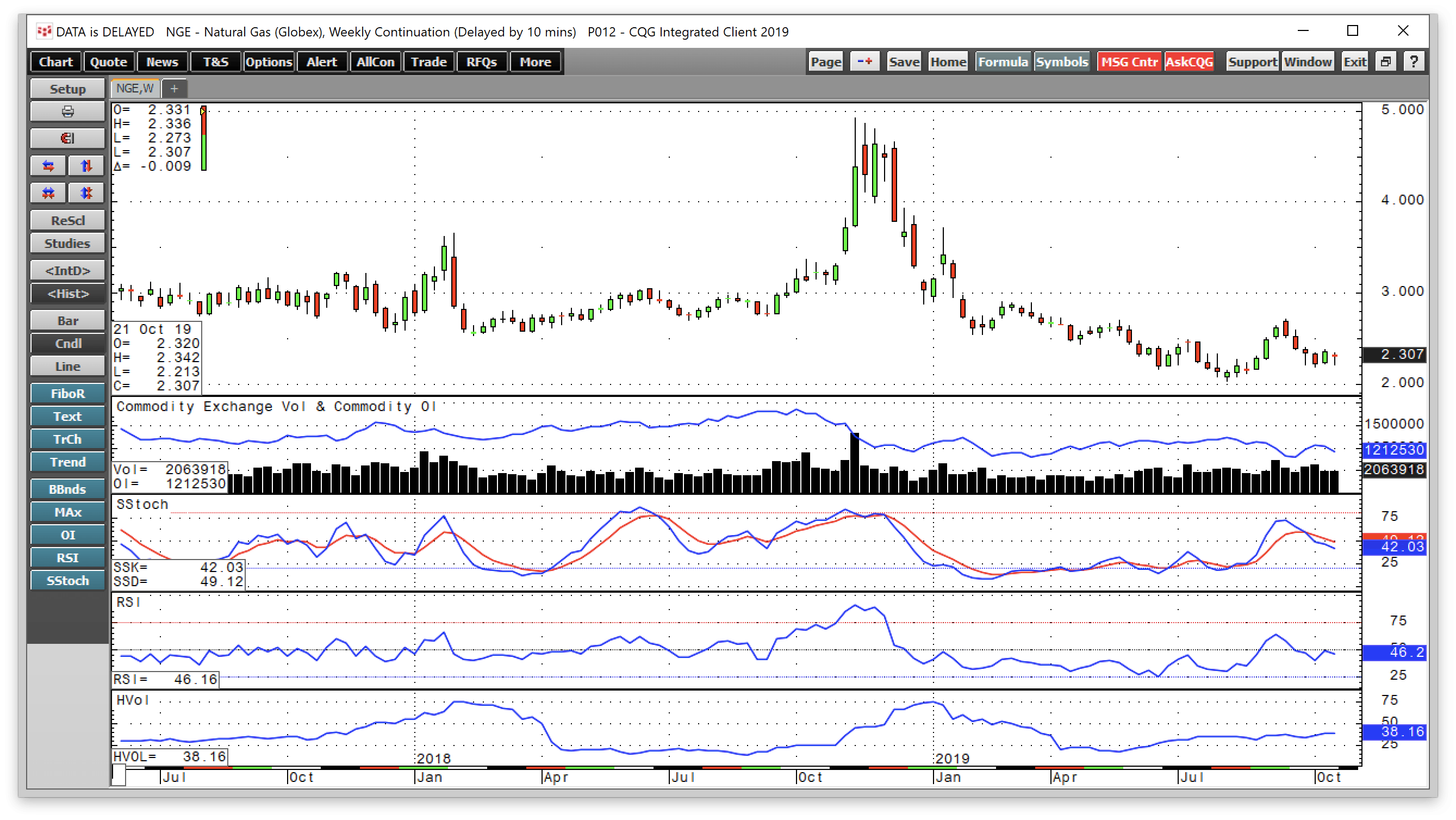The width and height of the screenshot is (1456, 820).
Task: Open the Page menu
Action: [x=826, y=61]
